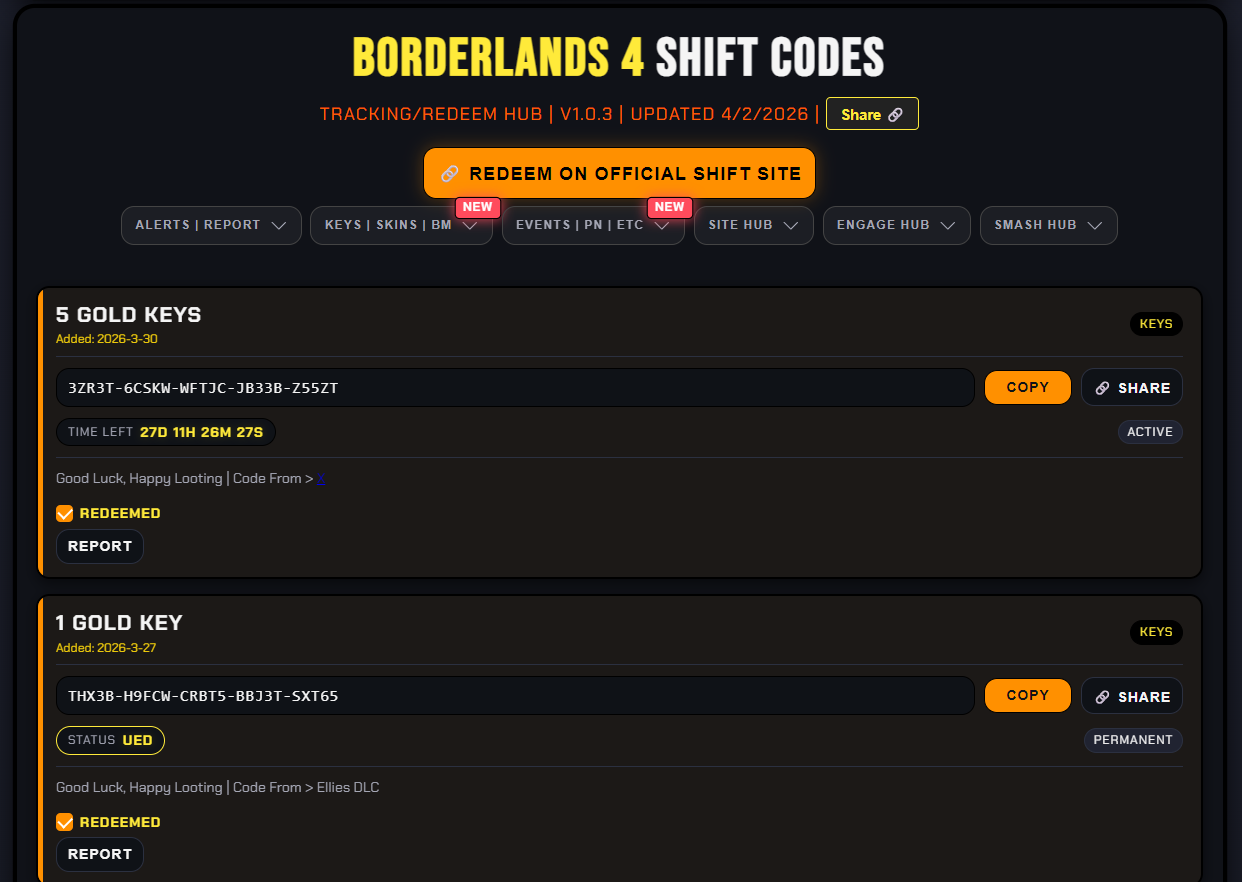The width and height of the screenshot is (1242, 882).
Task: Expand the Smash Hub dropdown
Action: point(1048,225)
